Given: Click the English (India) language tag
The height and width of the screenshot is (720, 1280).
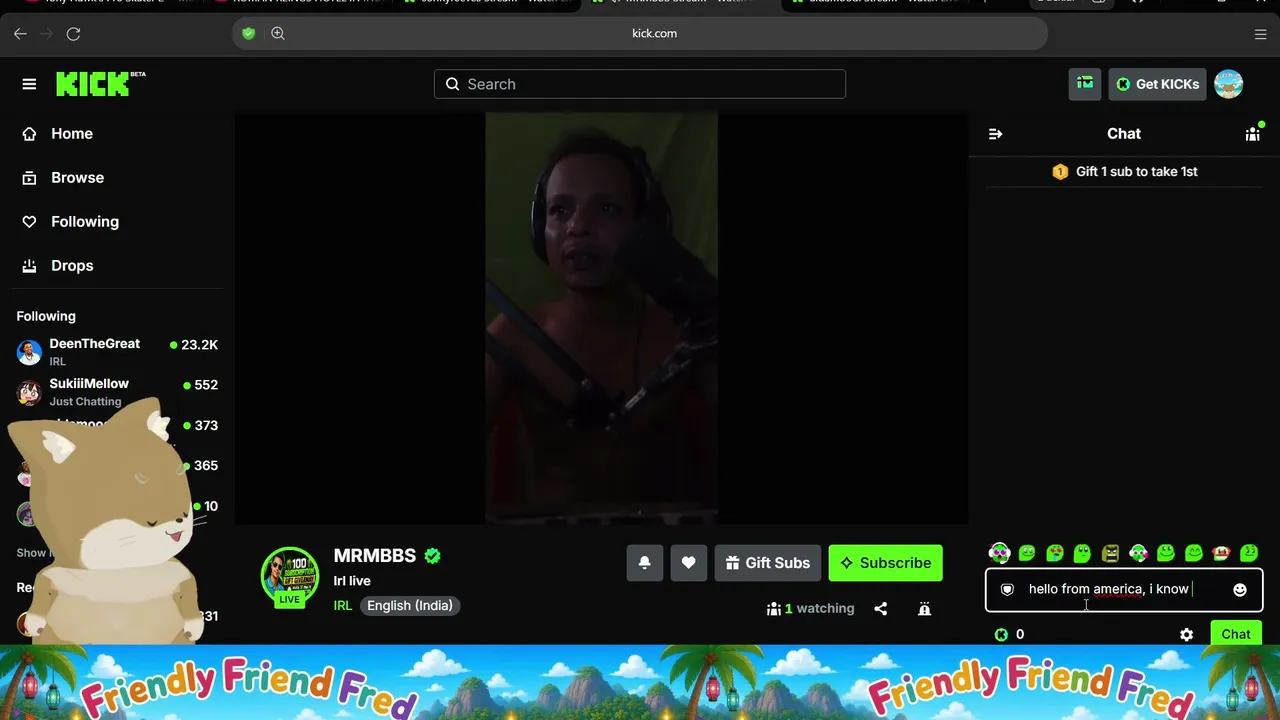Looking at the screenshot, I should pyautogui.click(x=410, y=606).
